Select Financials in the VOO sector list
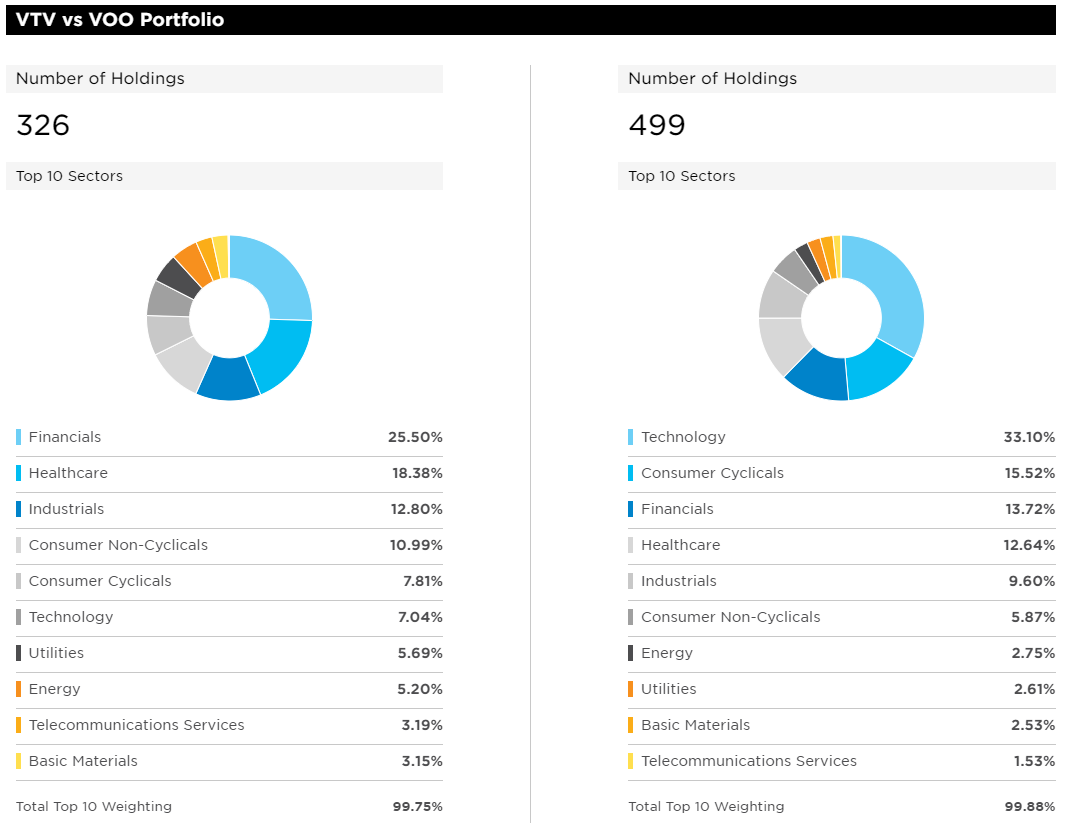Image resolution: width=1073 pixels, height=823 pixels. [x=677, y=509]
